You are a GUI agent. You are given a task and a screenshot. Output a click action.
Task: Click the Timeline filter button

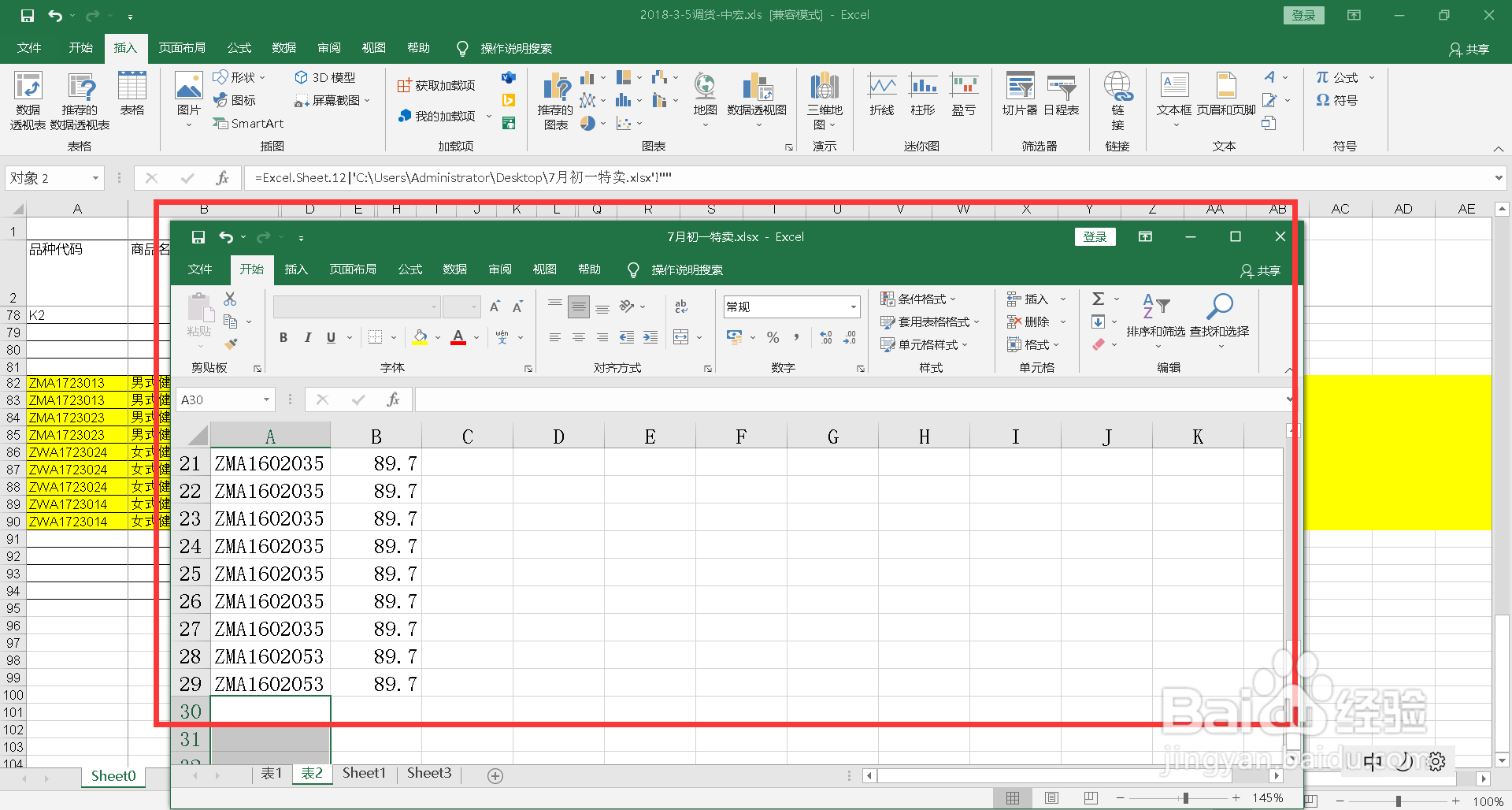[1061, 94]
